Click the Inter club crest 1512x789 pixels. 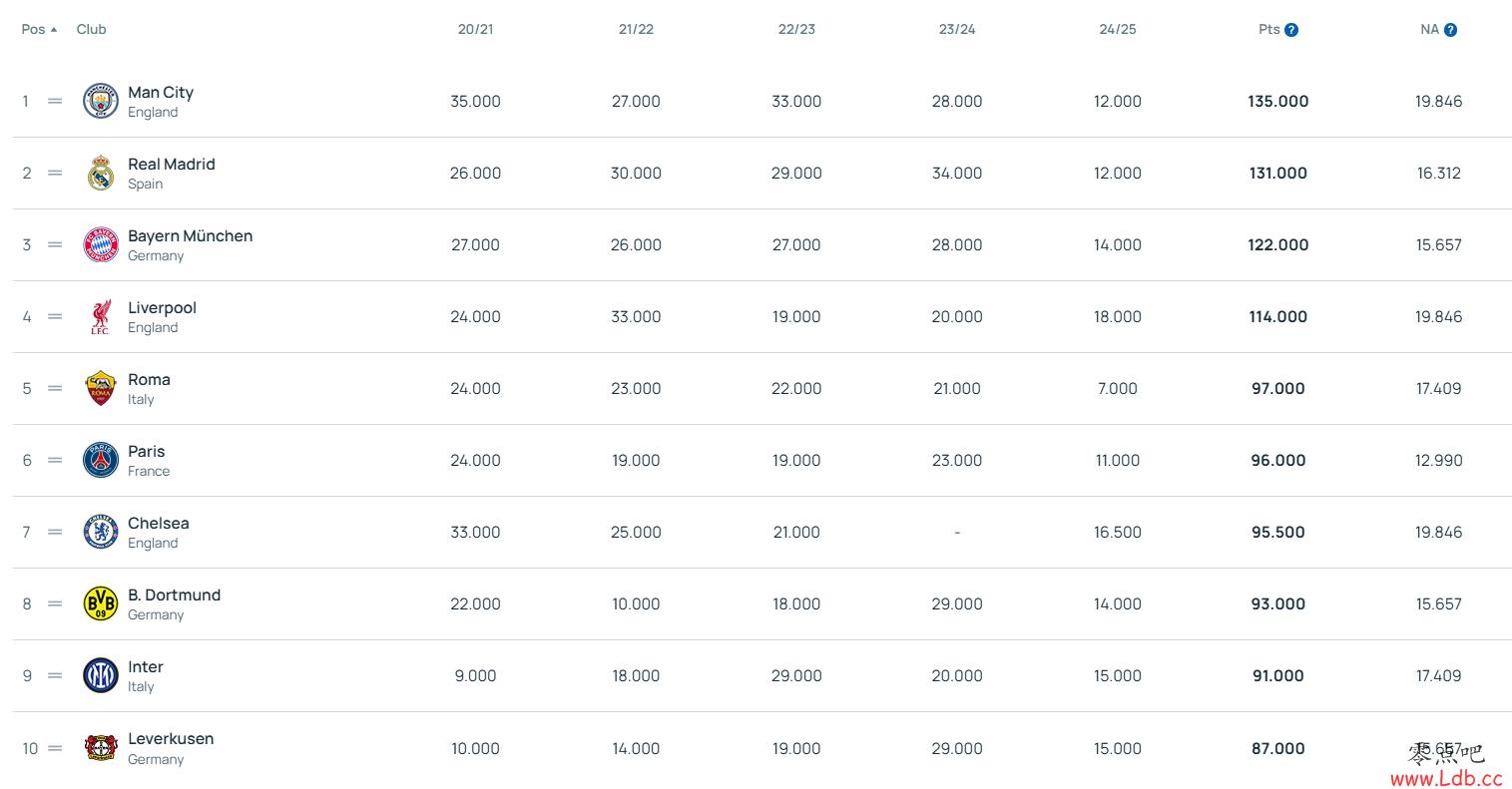[x=101, y=676]
